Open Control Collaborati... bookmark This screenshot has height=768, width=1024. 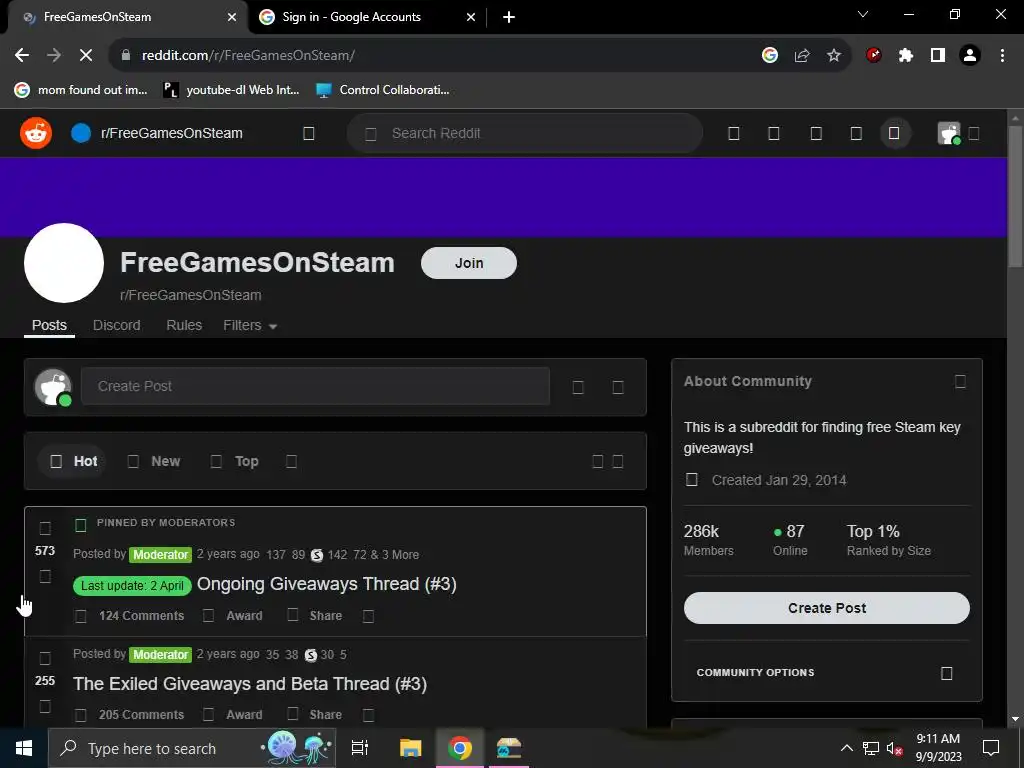(383, 90)
